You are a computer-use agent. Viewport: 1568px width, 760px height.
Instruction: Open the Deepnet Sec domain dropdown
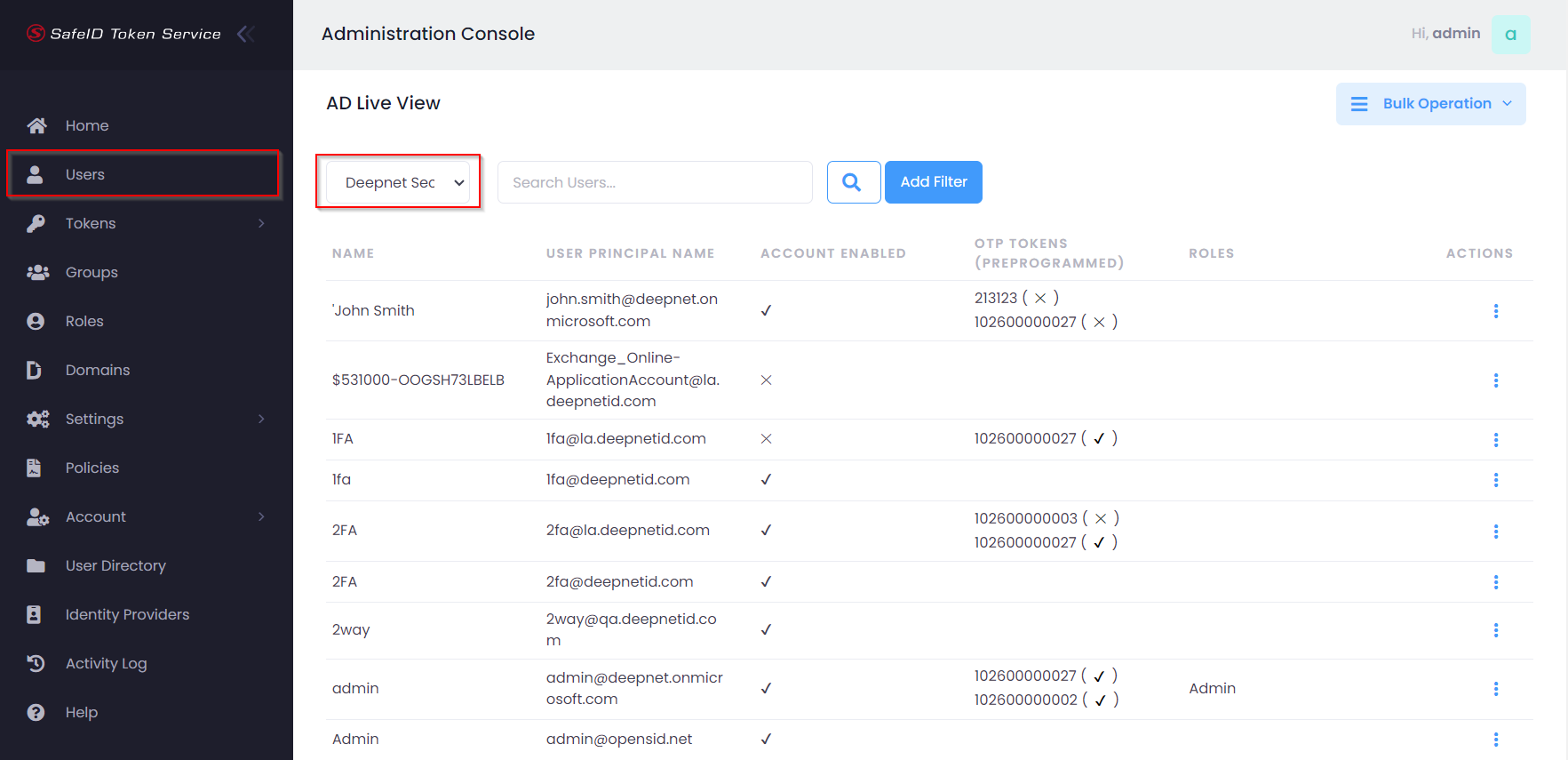tap(398, 182)
